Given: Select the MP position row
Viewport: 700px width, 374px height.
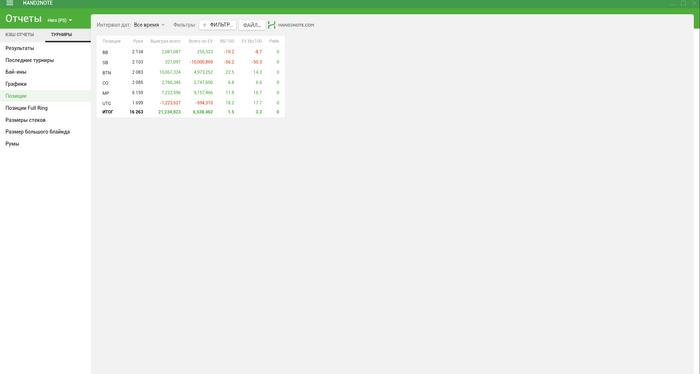Looking at the screenshot, I should [191, 93].
